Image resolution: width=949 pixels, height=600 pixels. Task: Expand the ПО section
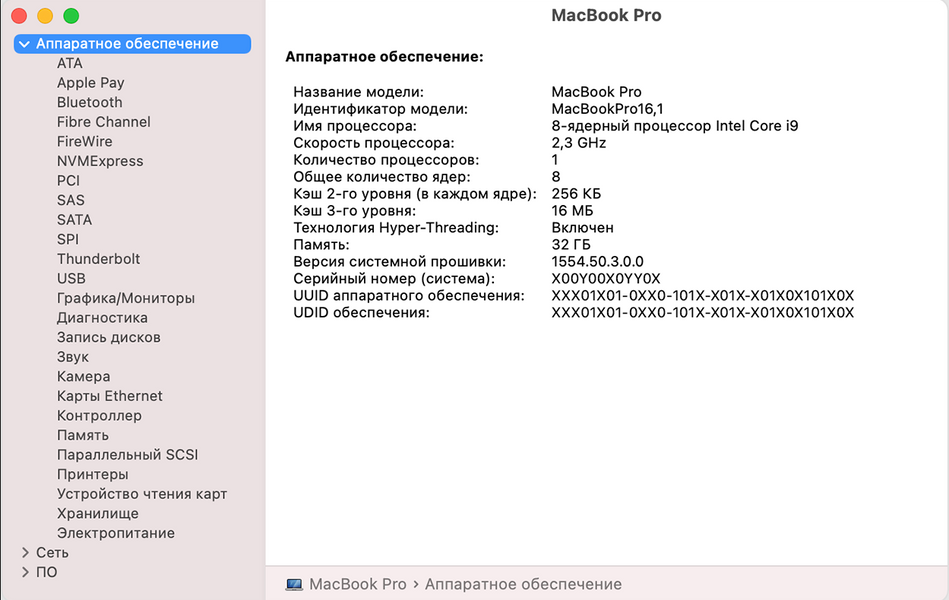coord(25,573)
